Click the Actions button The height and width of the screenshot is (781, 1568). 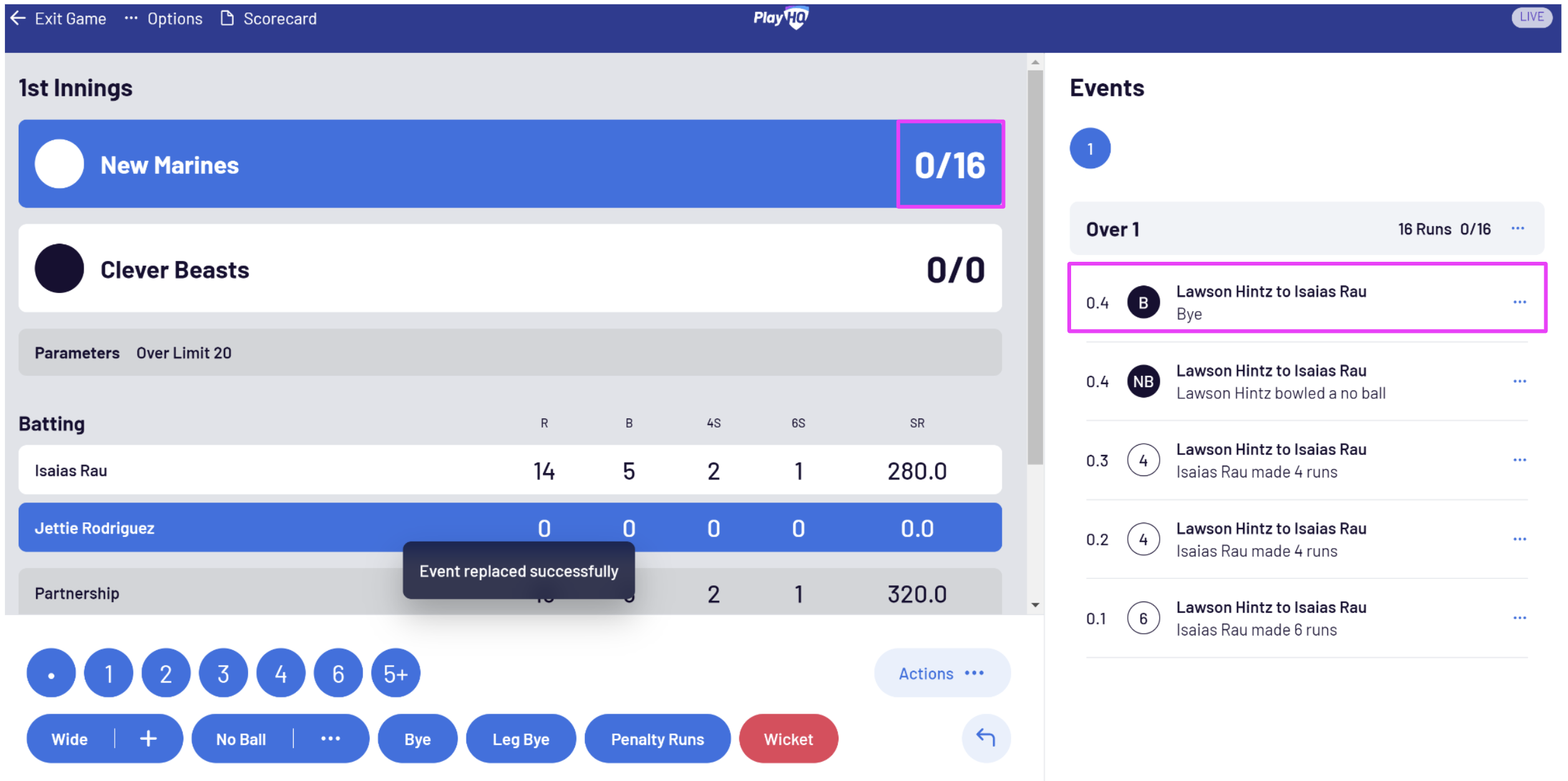coord(940,673)
